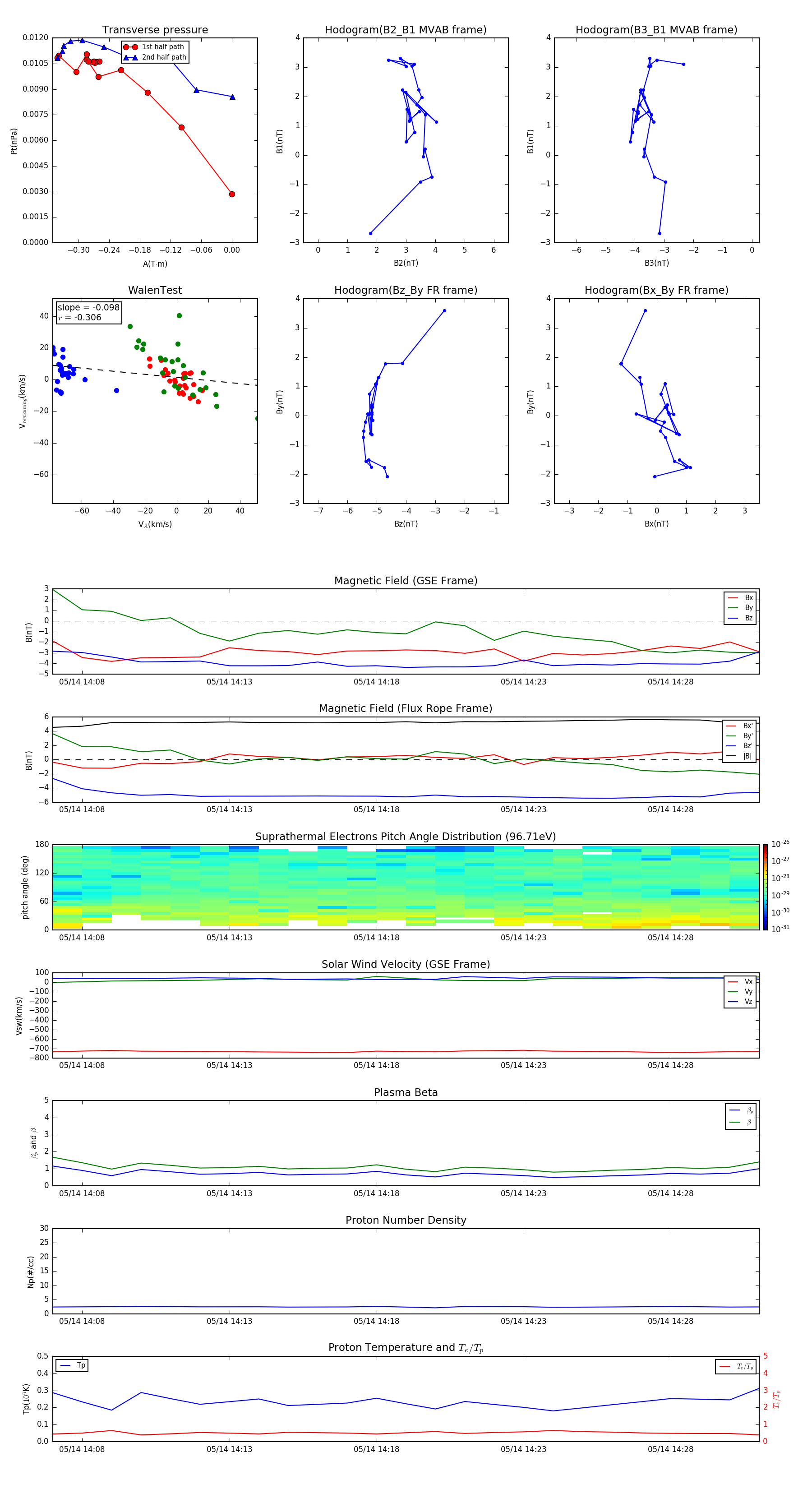Click the 'Magnetic Field (Flux Rope Frame)' title
812x1489 pixels.
point(406,709)
